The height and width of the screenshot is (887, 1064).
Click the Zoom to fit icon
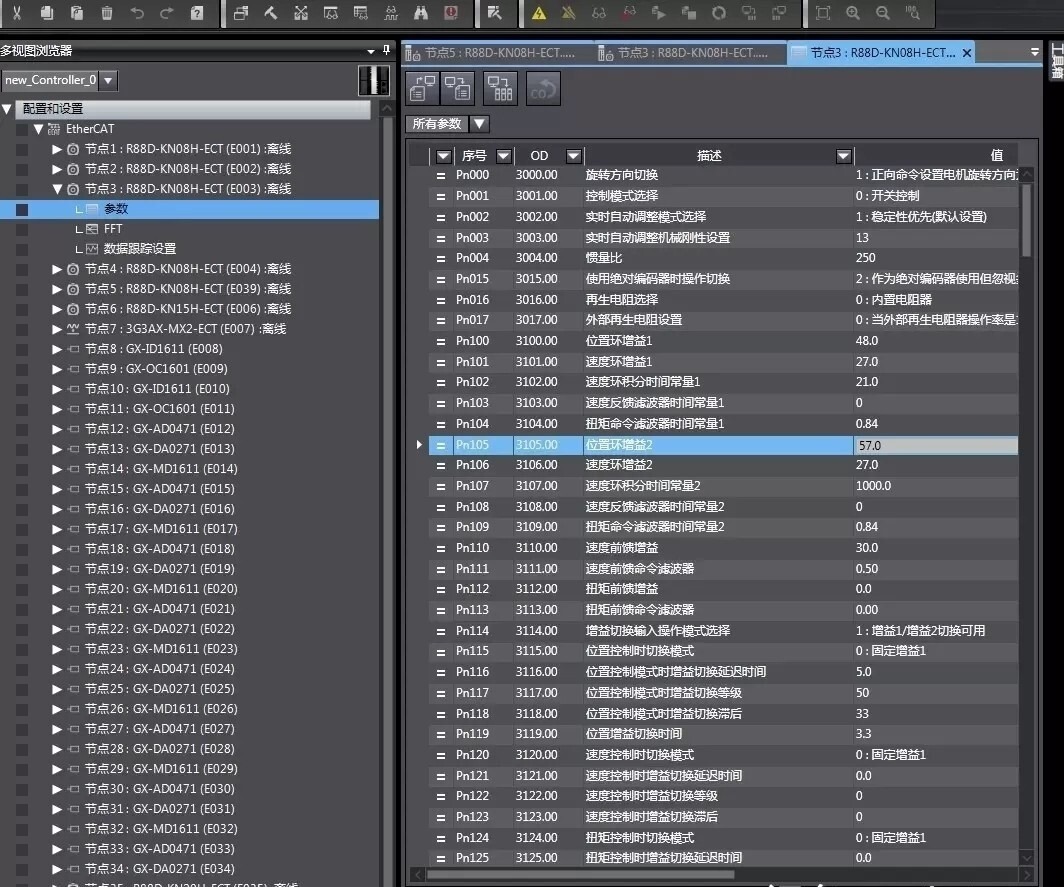822,12
